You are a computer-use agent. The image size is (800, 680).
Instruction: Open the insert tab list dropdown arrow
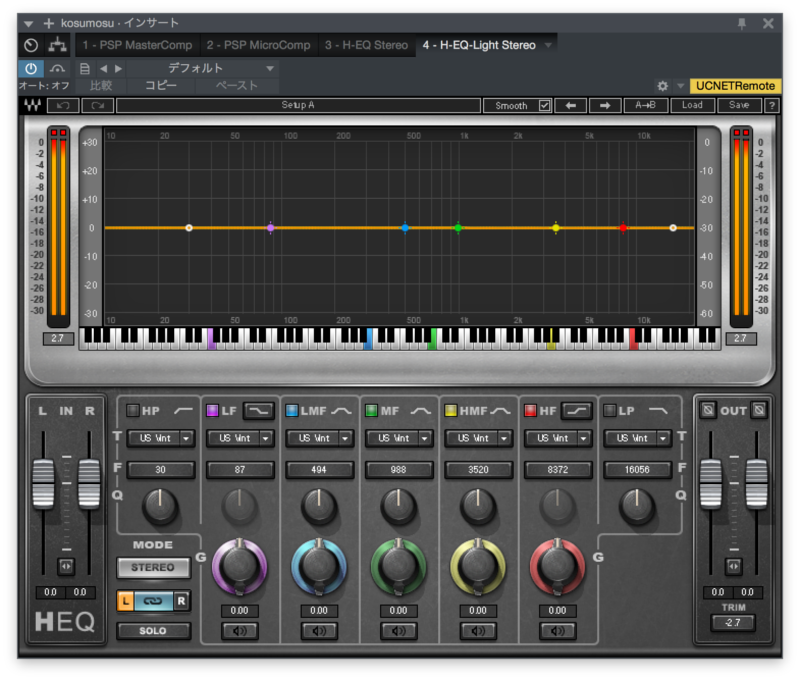coord(548,45)
